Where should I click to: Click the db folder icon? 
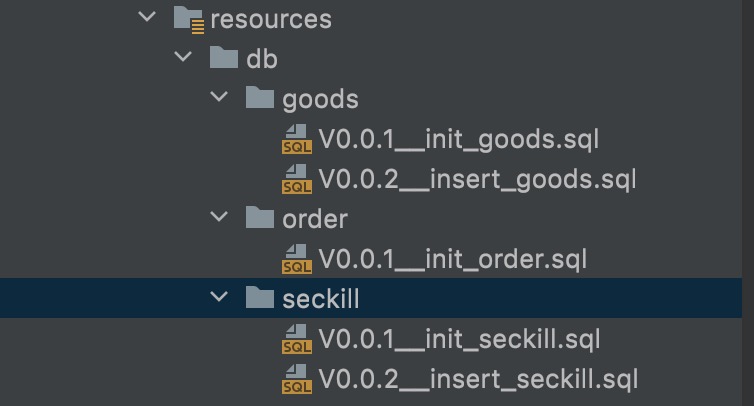tap(224, 57)
